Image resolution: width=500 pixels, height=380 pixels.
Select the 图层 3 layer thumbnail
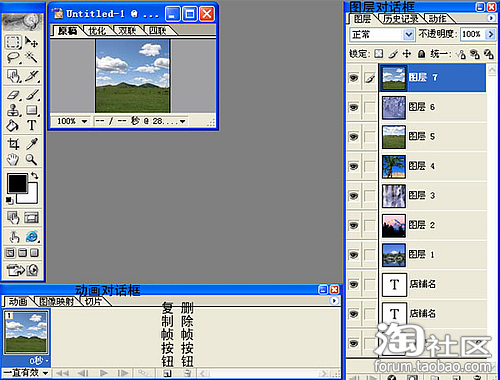click(x=394, y=196)
